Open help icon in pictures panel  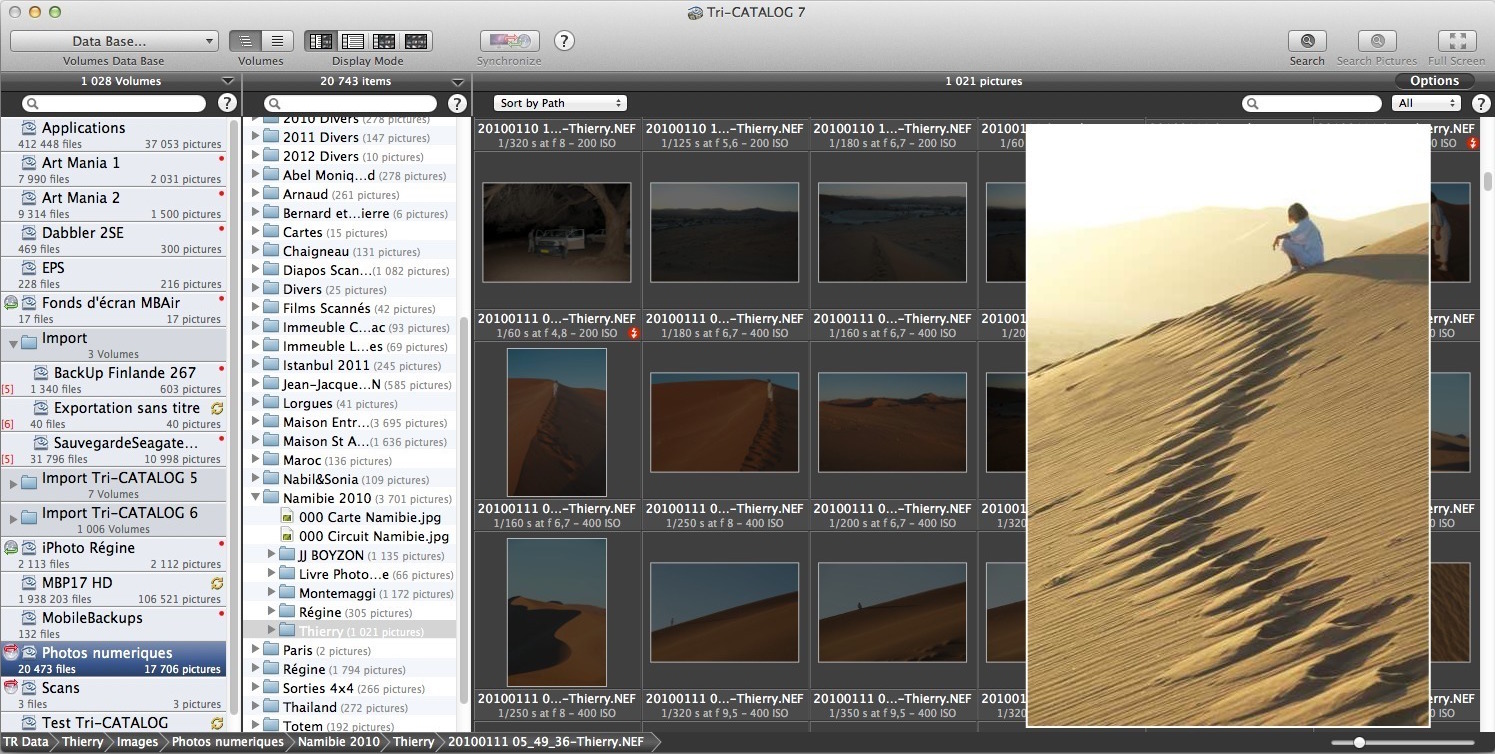point(1481,103)
